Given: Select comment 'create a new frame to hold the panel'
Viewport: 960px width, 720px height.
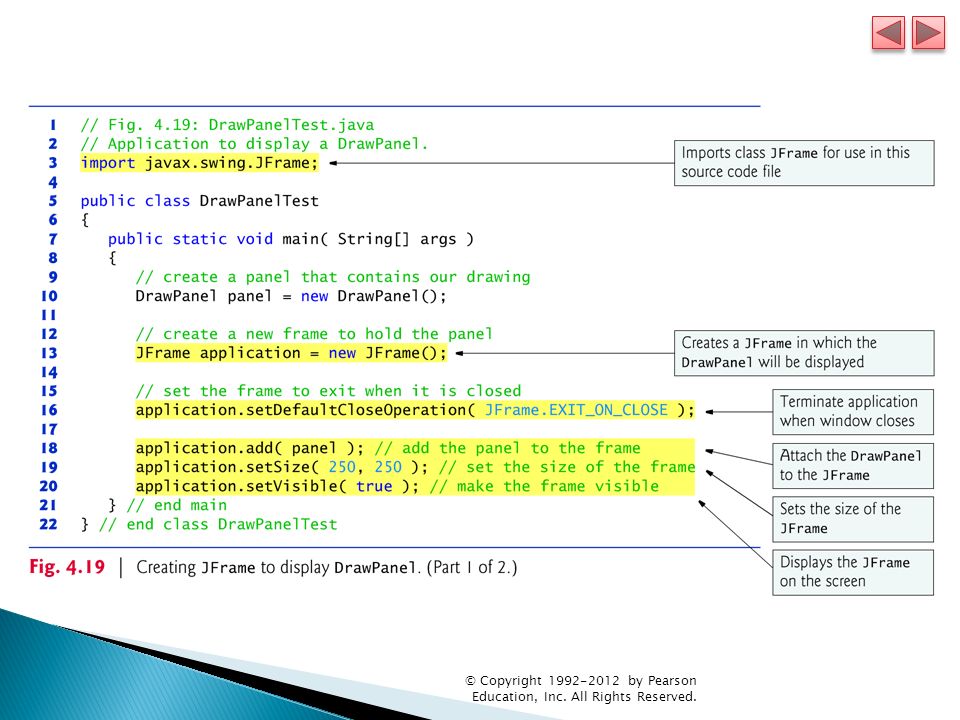Looking at the screenshot, I should pyautogui.click(x=314, y=334).
